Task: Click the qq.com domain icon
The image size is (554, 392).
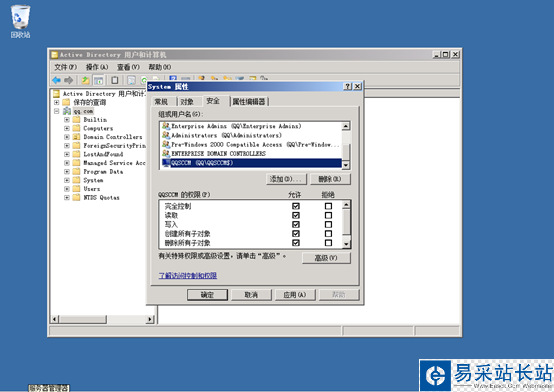Action: pyautogui.click(x=67, y=111)
